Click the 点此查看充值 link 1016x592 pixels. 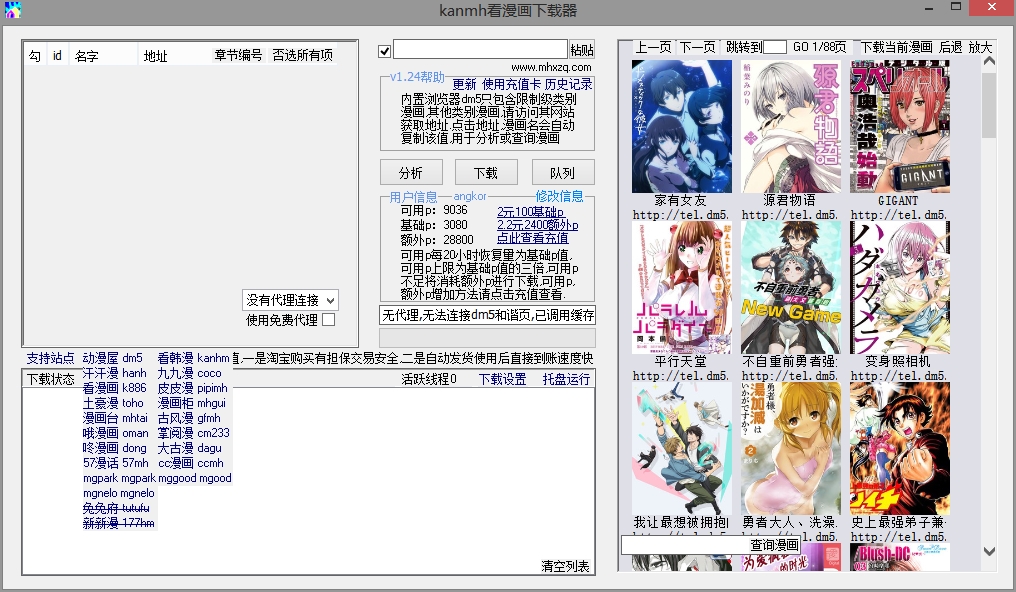(x=533, y=238)
